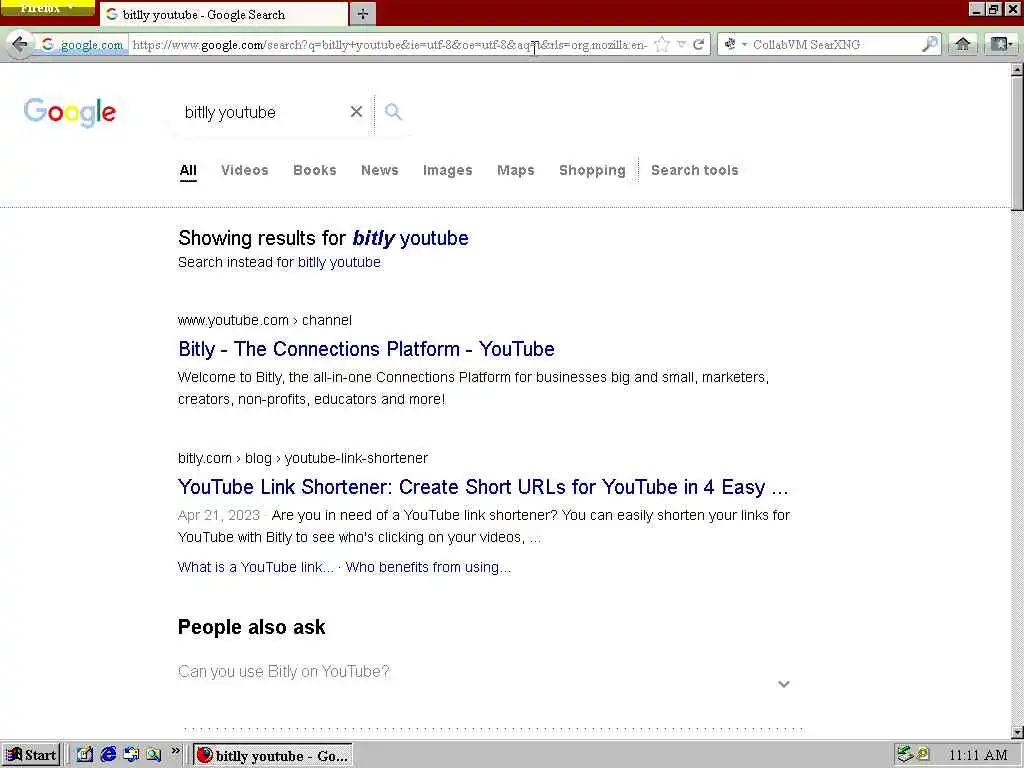
Task: Go to the home page icon
Action: (963, 44)
